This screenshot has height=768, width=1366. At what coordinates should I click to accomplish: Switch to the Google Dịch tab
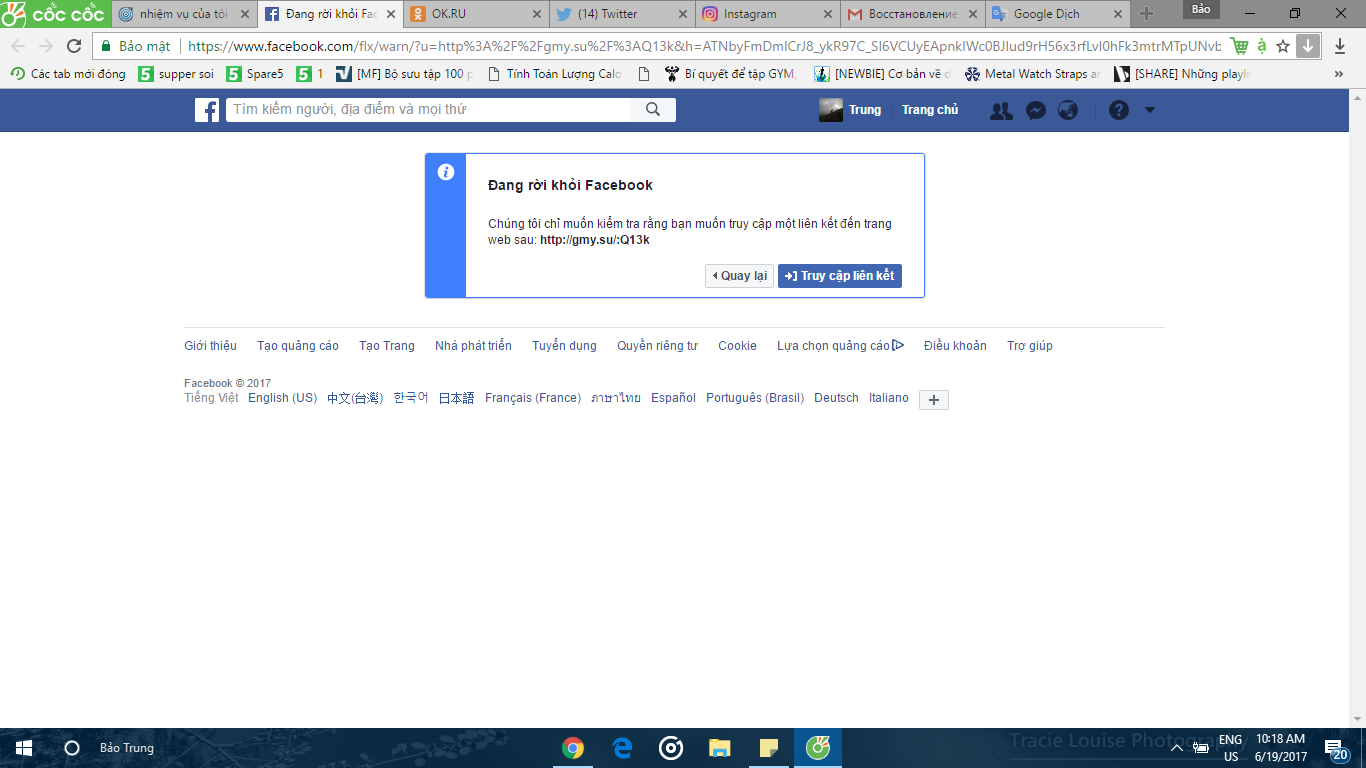1057,14
